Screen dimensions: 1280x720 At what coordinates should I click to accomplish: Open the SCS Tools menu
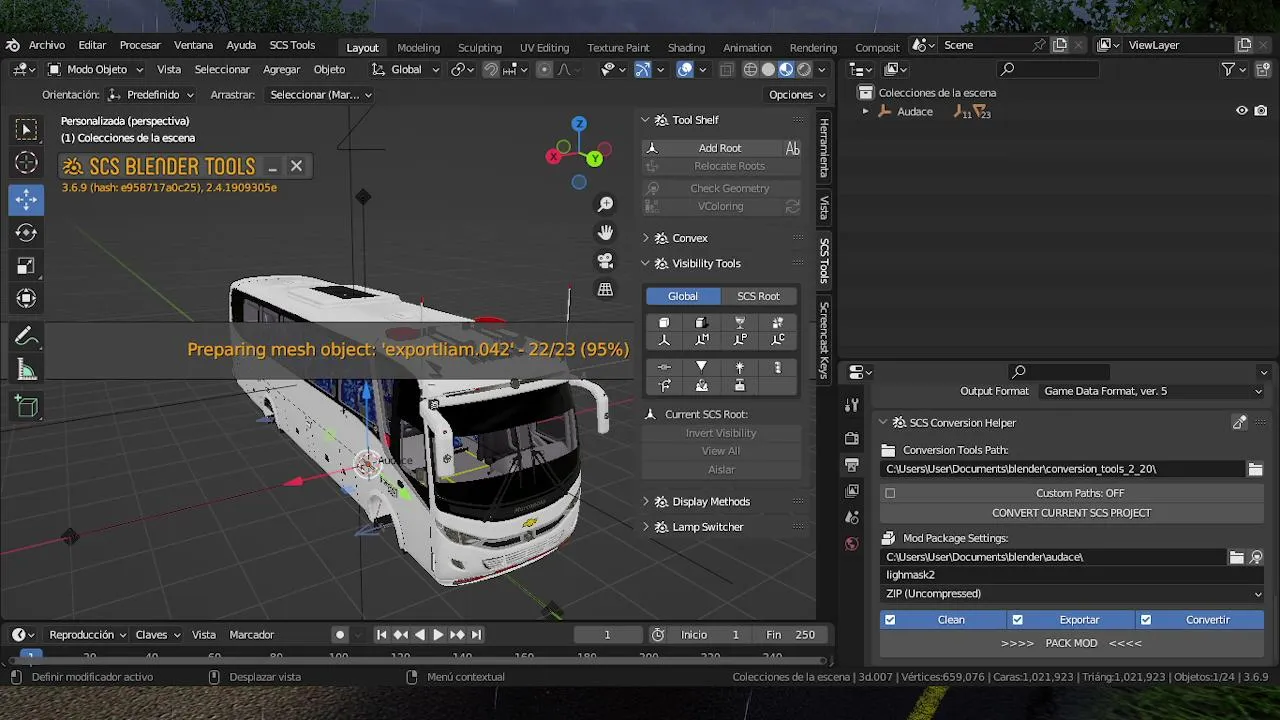tap(292, 45)
